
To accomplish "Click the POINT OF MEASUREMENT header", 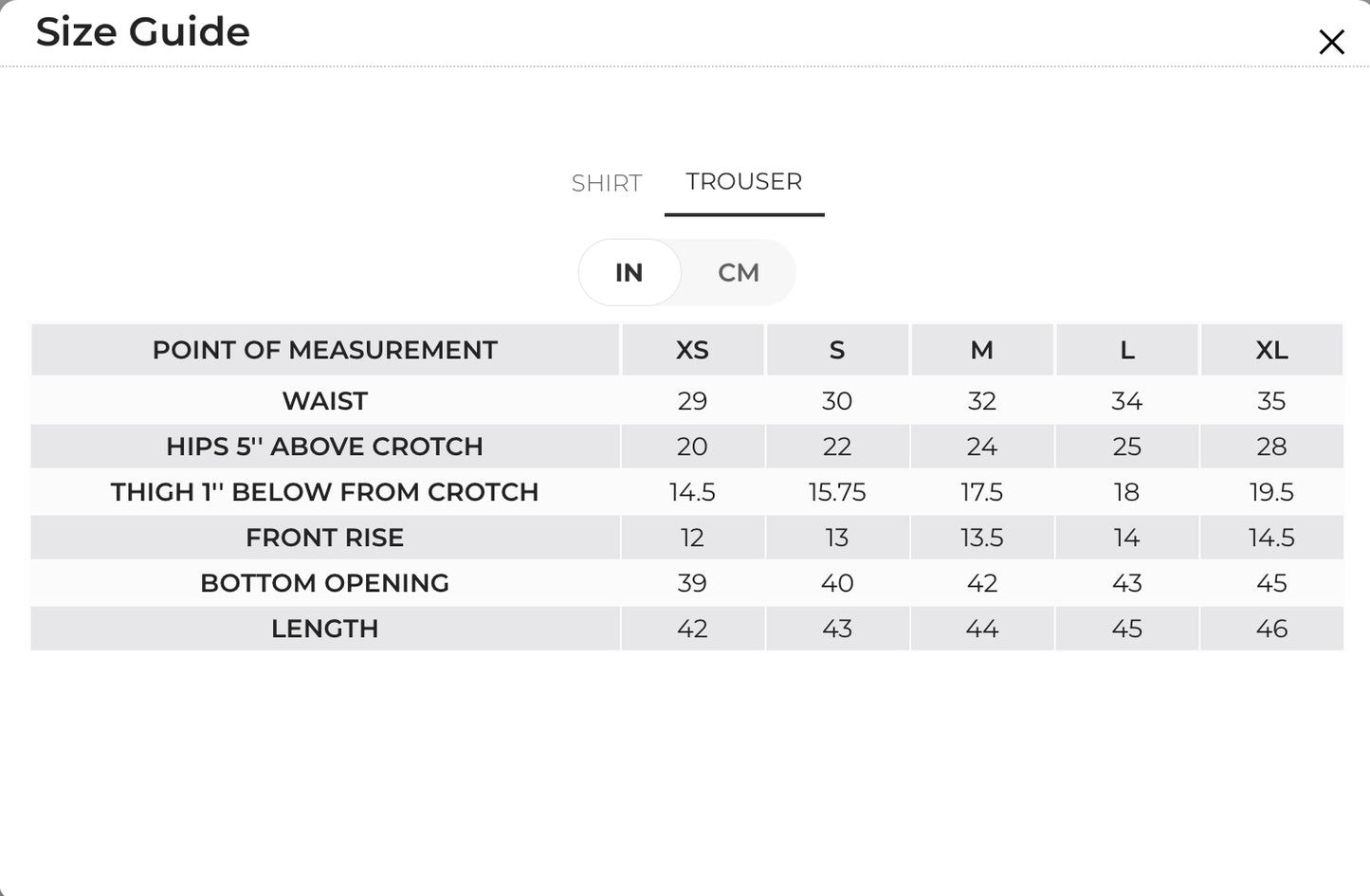I will tap(325, 350).
